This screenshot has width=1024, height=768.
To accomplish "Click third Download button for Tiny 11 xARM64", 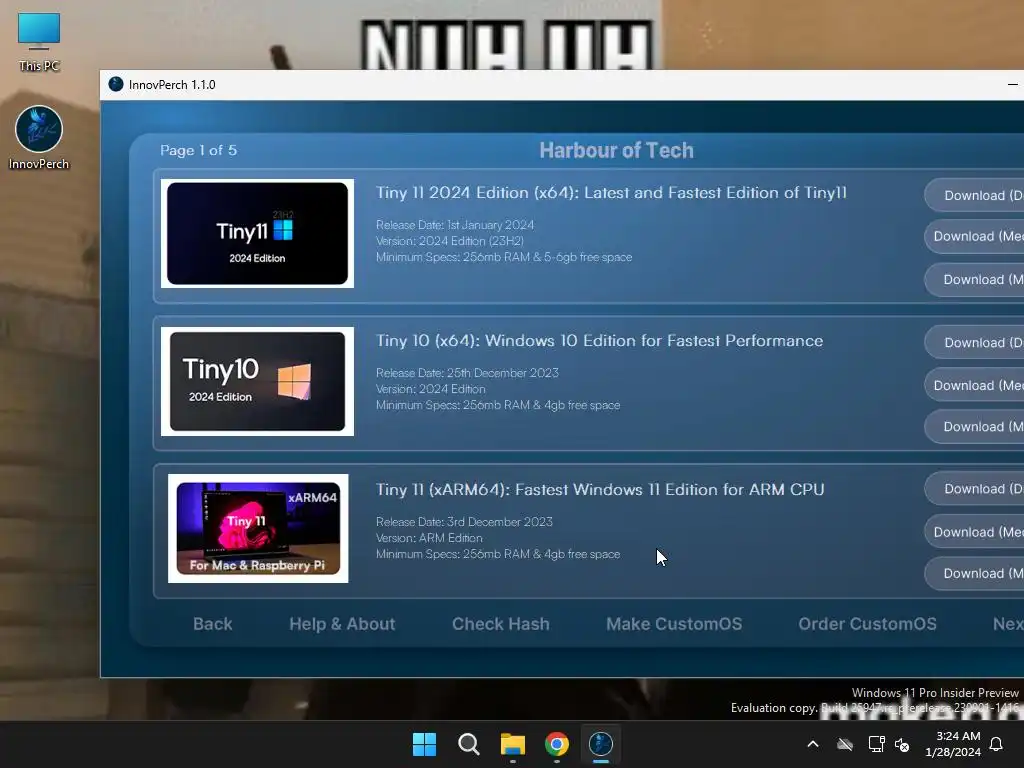I will pyautogui.click(x=974, y=573).
